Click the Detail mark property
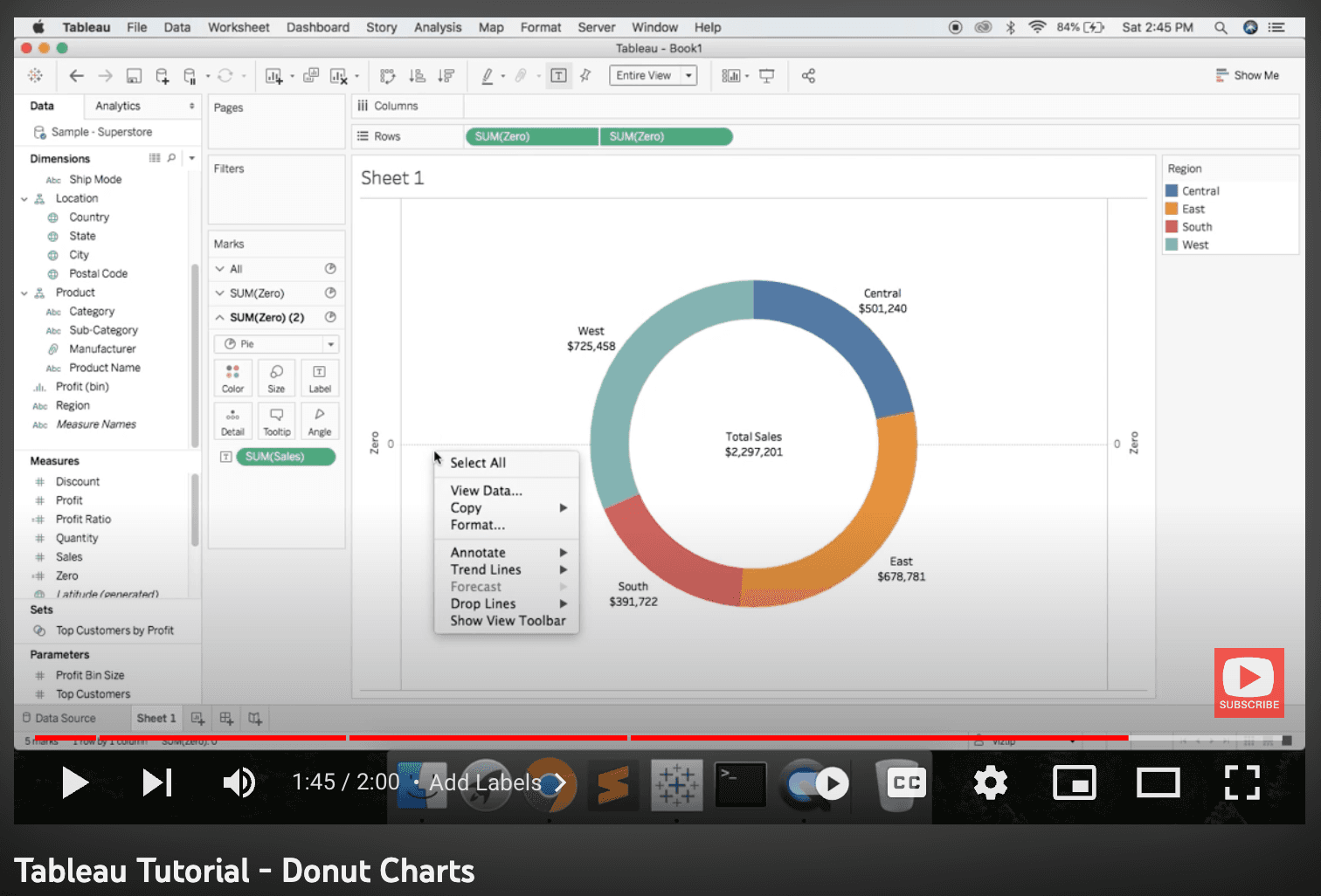The image size is (1321, 896). [232, 421]
